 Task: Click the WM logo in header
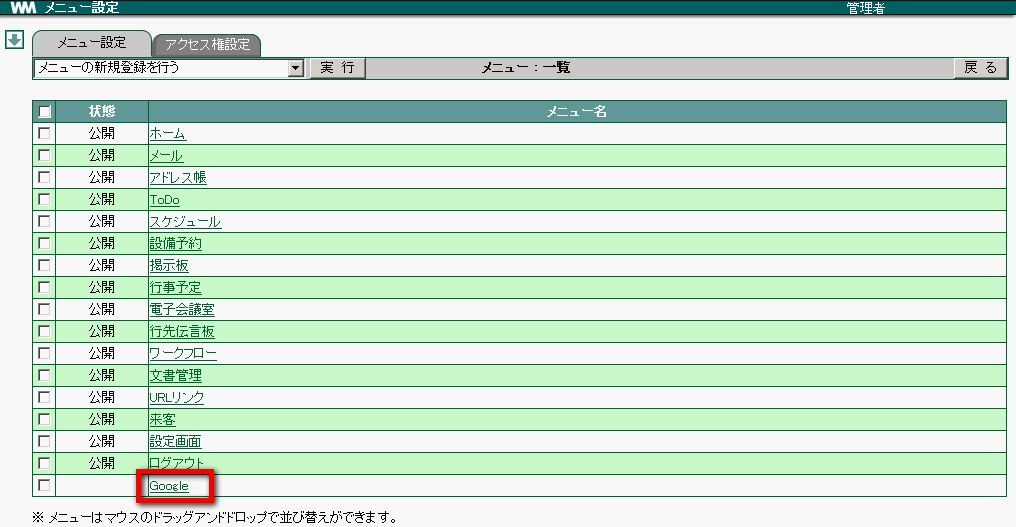pos(23,8)
